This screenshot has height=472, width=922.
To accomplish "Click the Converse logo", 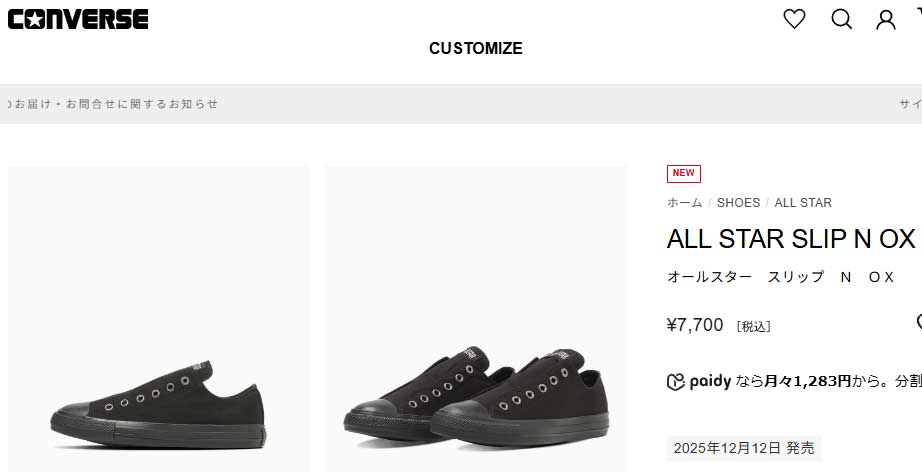I will click(78, 19).
